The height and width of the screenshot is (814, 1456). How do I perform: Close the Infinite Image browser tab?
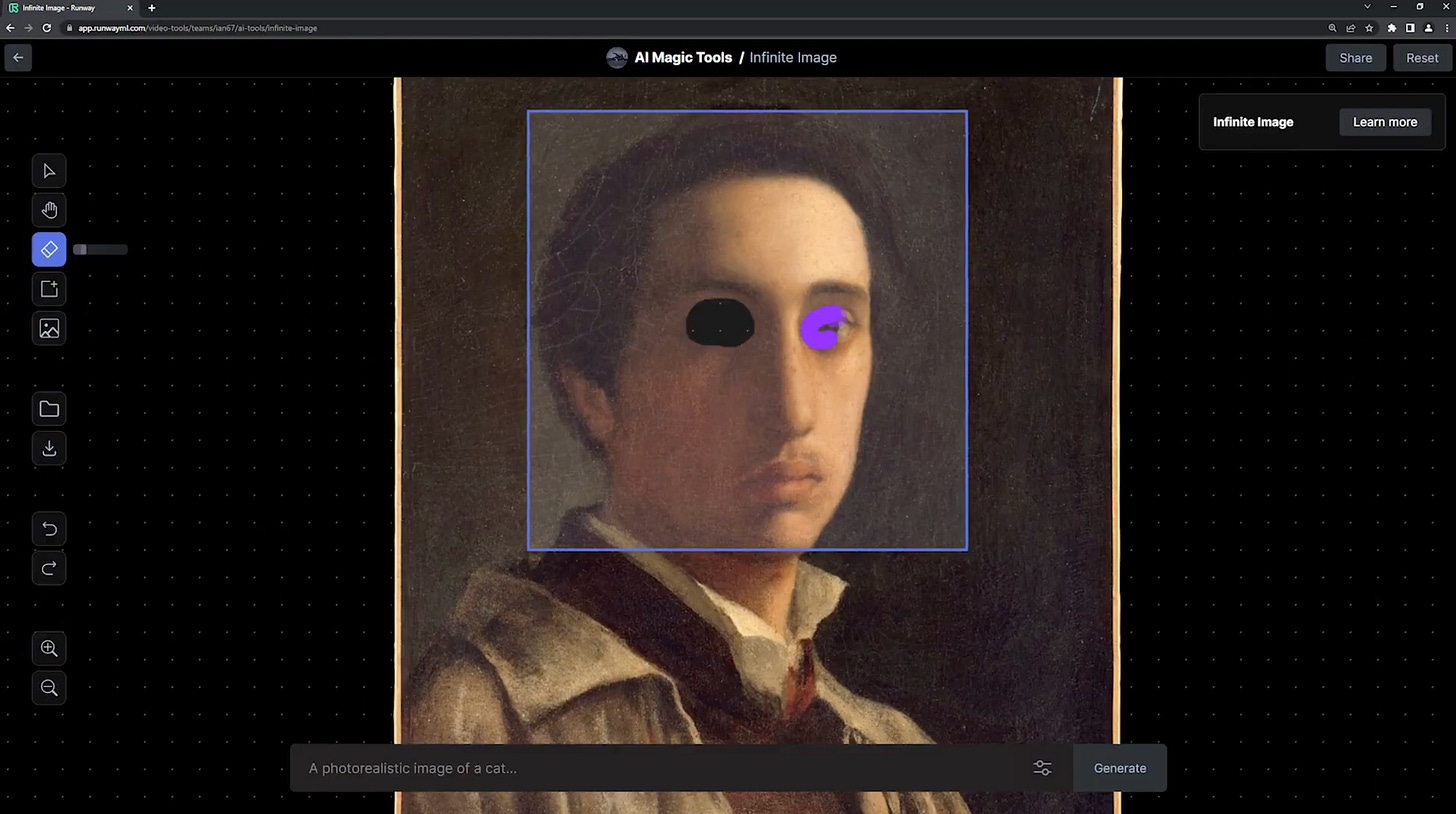click(130, 8)
